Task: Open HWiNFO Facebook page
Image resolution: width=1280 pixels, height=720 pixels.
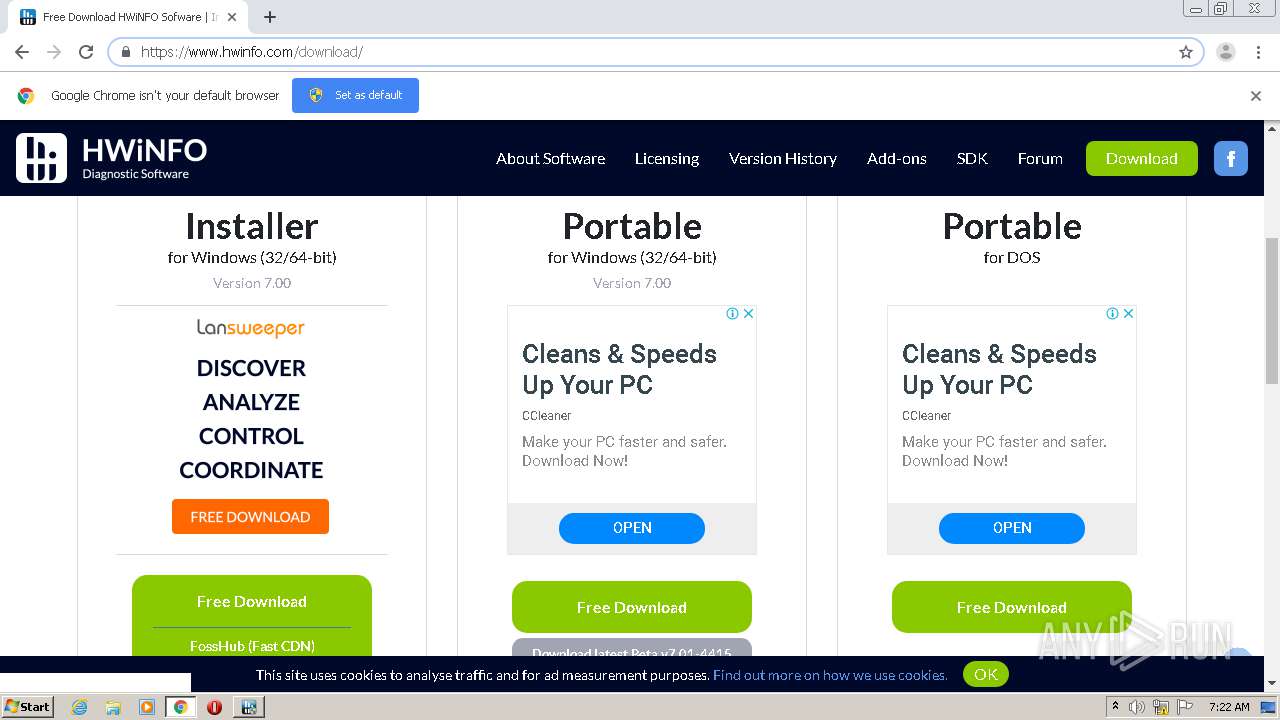Action: [x=1231, y=158]
